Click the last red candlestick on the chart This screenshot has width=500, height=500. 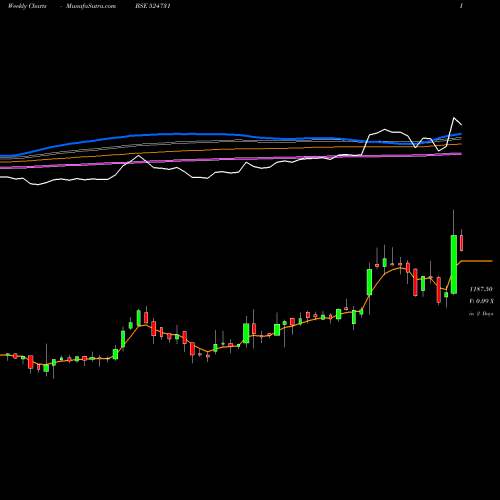pos(462,243)
